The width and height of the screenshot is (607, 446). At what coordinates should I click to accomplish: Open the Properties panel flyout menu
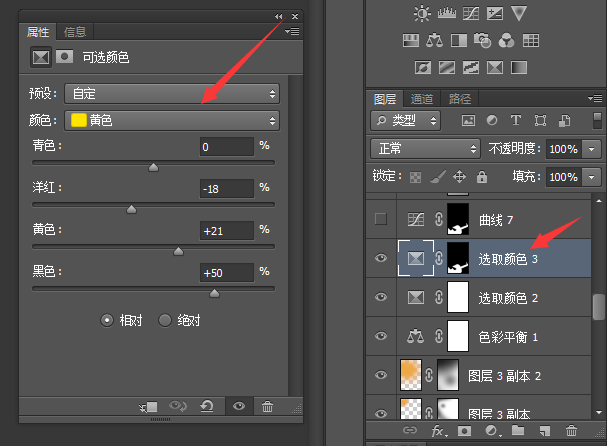292,31
